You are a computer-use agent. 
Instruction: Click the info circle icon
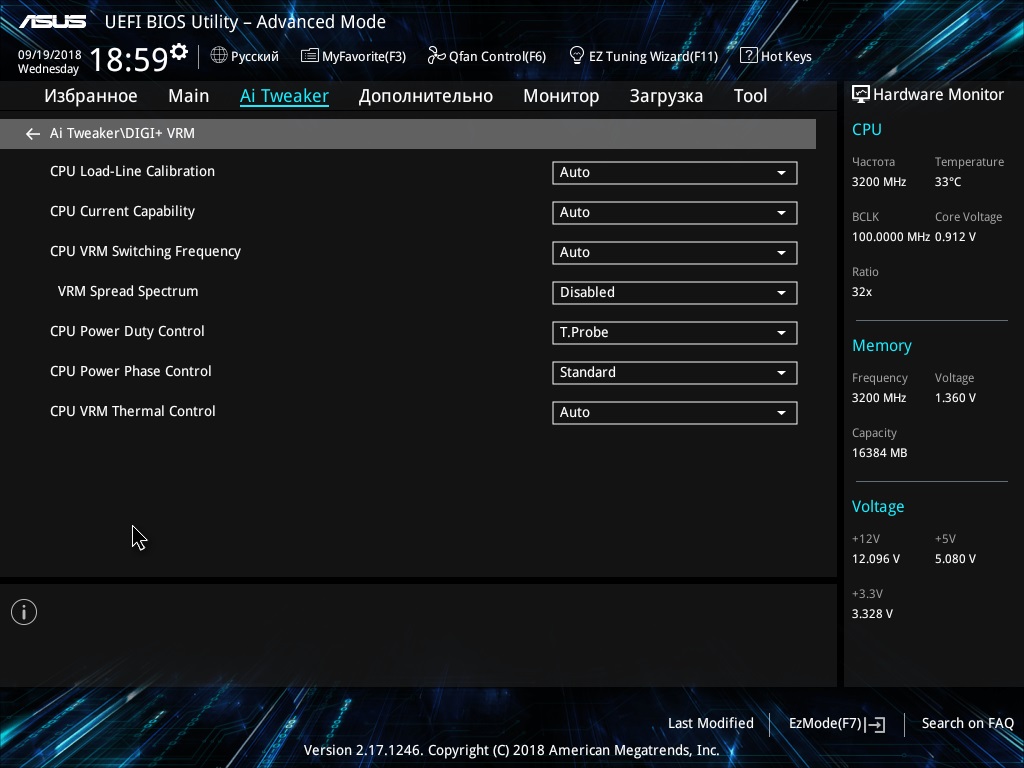point(24,612)
